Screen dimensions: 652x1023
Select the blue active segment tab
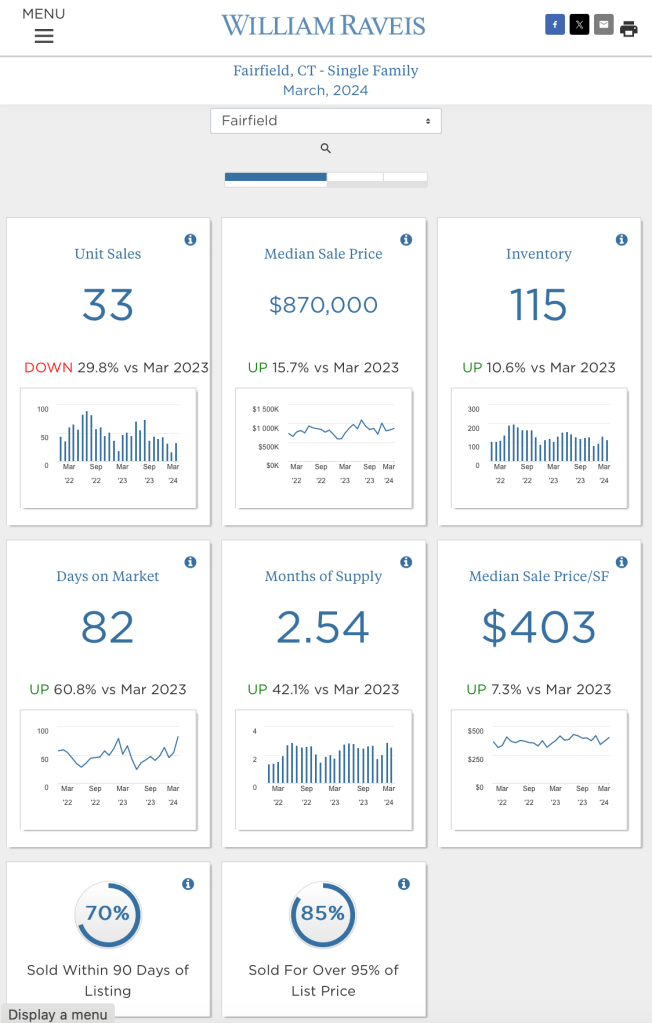tap(275, 178)
